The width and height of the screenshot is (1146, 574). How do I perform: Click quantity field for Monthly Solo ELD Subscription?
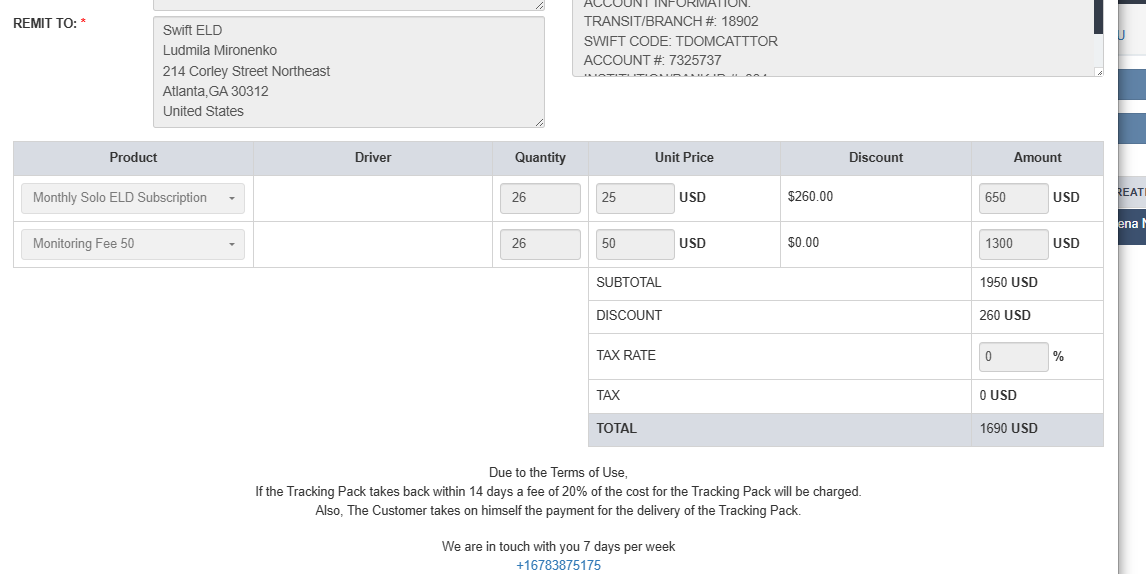540,198
